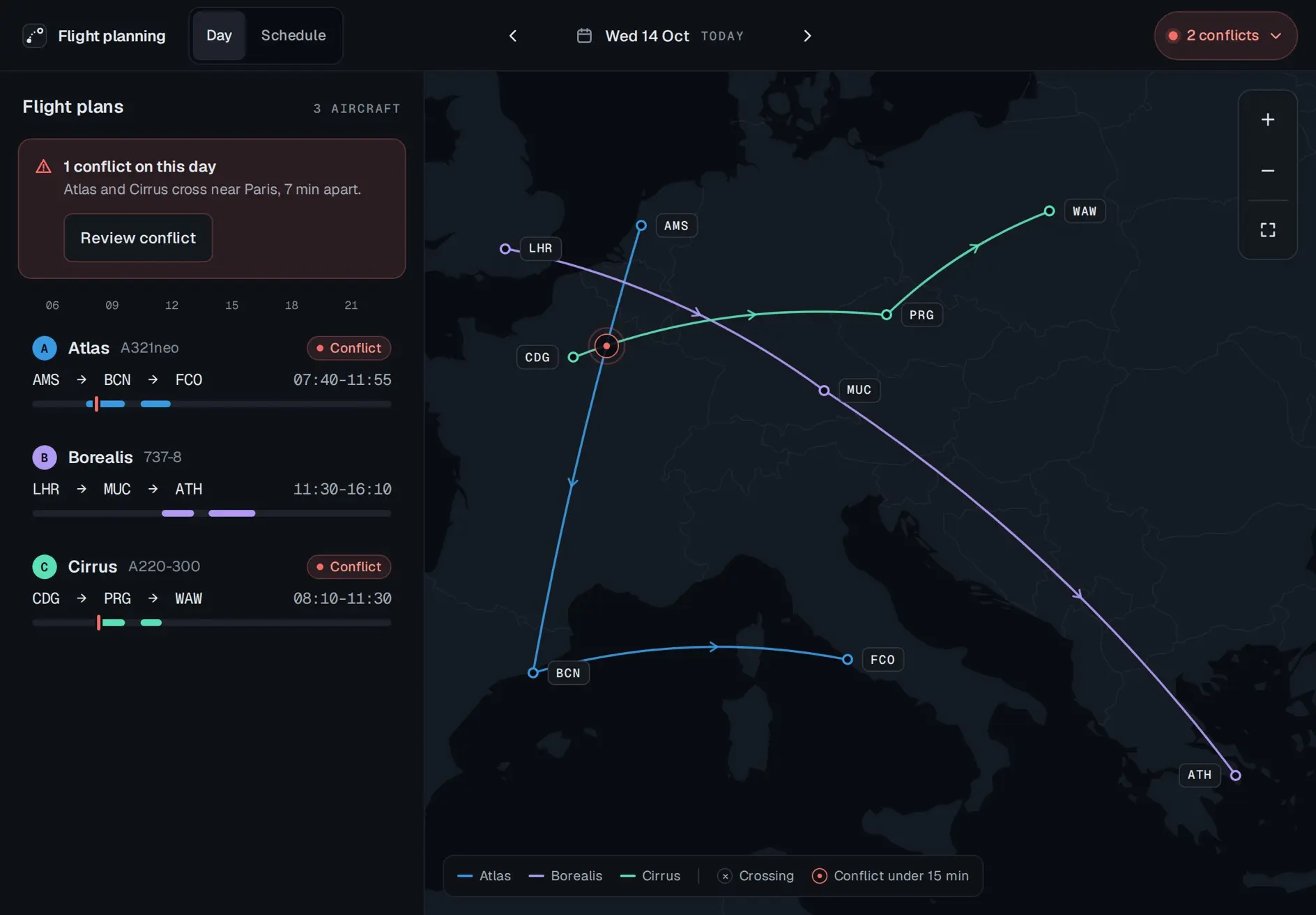Viewport: 1316px width, 915px height.
Task: Click the A220-300 aircraft type text
Action: pos(164,567)
